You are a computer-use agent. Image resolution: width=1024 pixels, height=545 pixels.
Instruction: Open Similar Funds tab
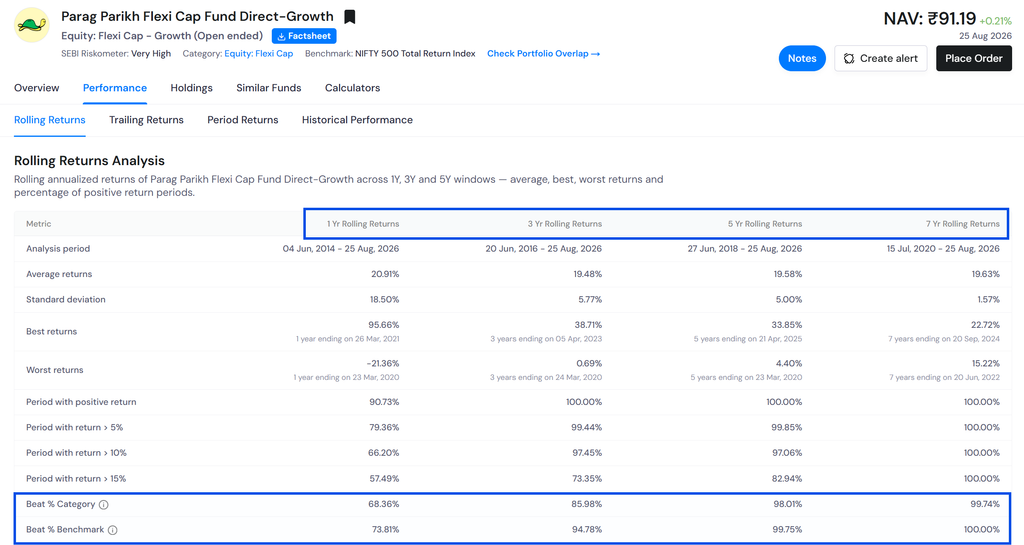269,87
